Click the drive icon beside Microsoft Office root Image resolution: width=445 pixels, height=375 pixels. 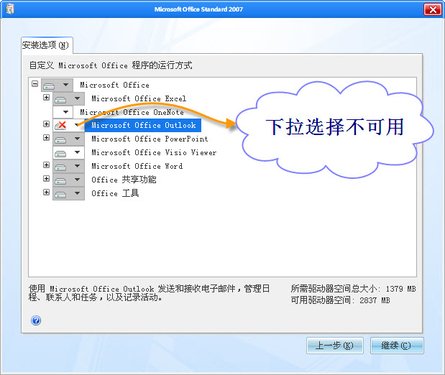point(49,86)
